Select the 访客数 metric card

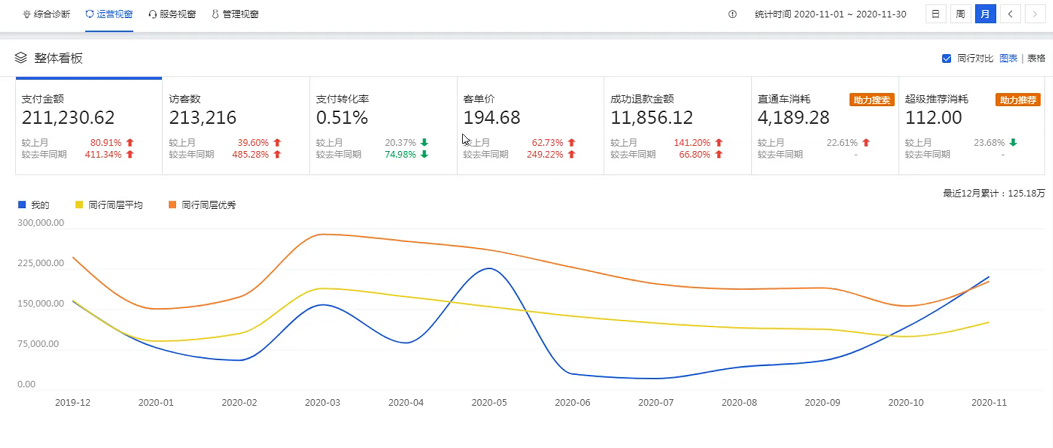click(x=236, y=126)
